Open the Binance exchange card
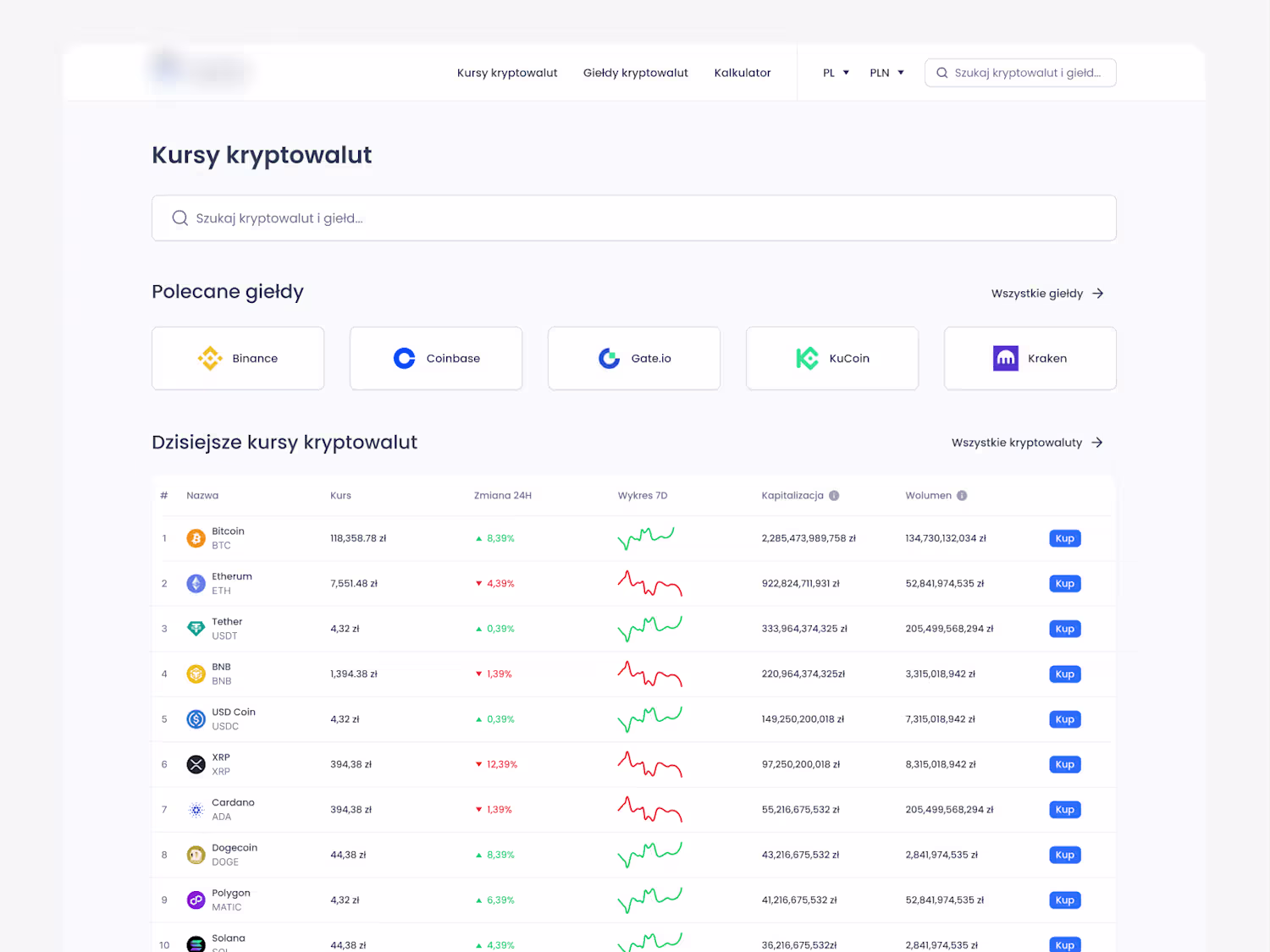Viewport: 1270px width, 952px height. [x=238, y=359]
